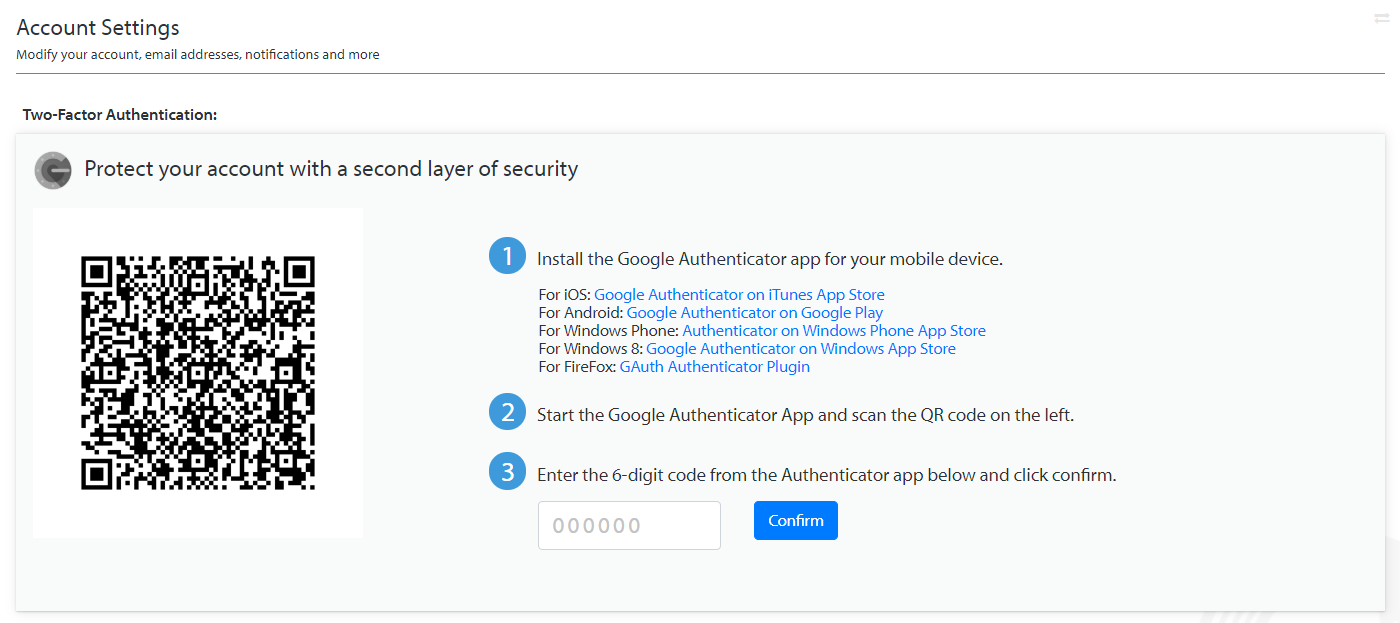Focus the 6-digit code input field
The height and width of the screenshot is (623, 1400).
629,526
